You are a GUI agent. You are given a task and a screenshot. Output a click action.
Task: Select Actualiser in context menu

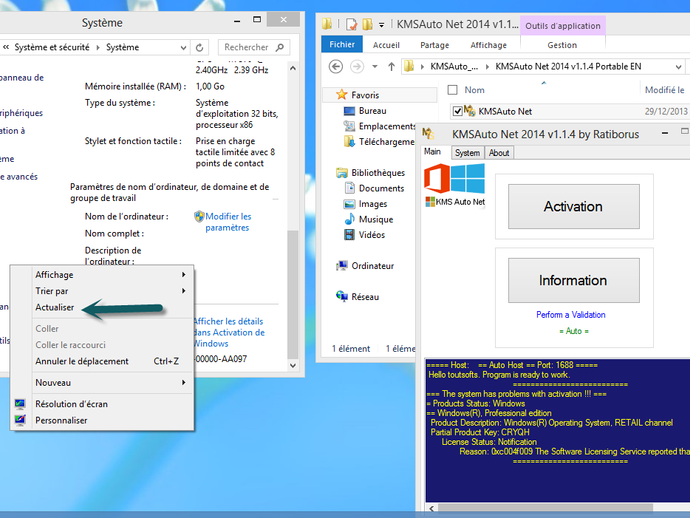coord(55,307)
